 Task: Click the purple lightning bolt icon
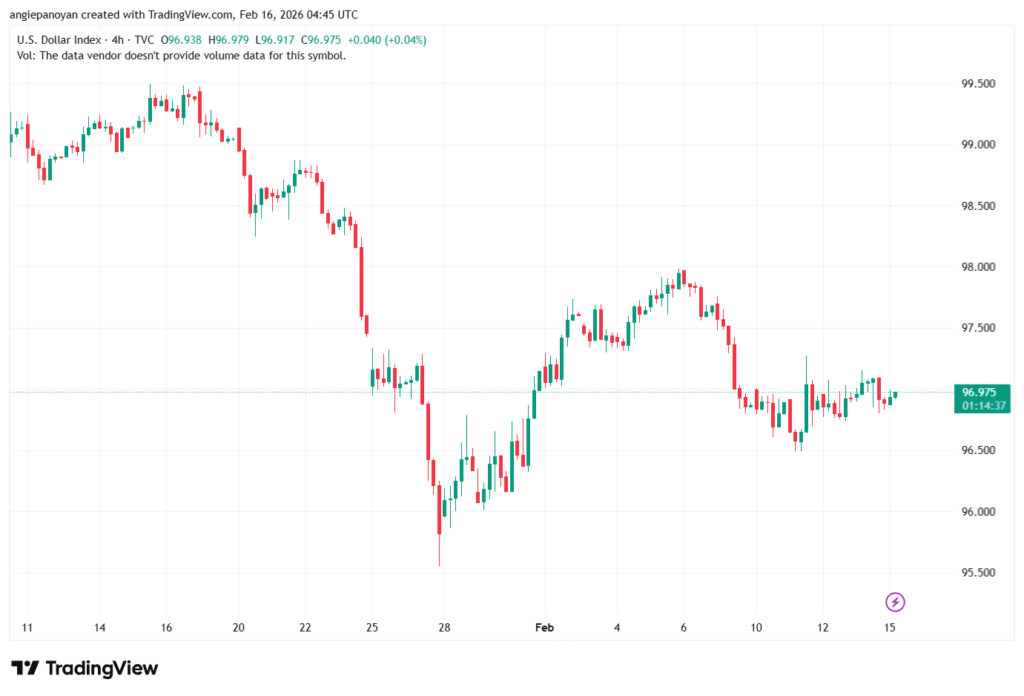point(896,601)
